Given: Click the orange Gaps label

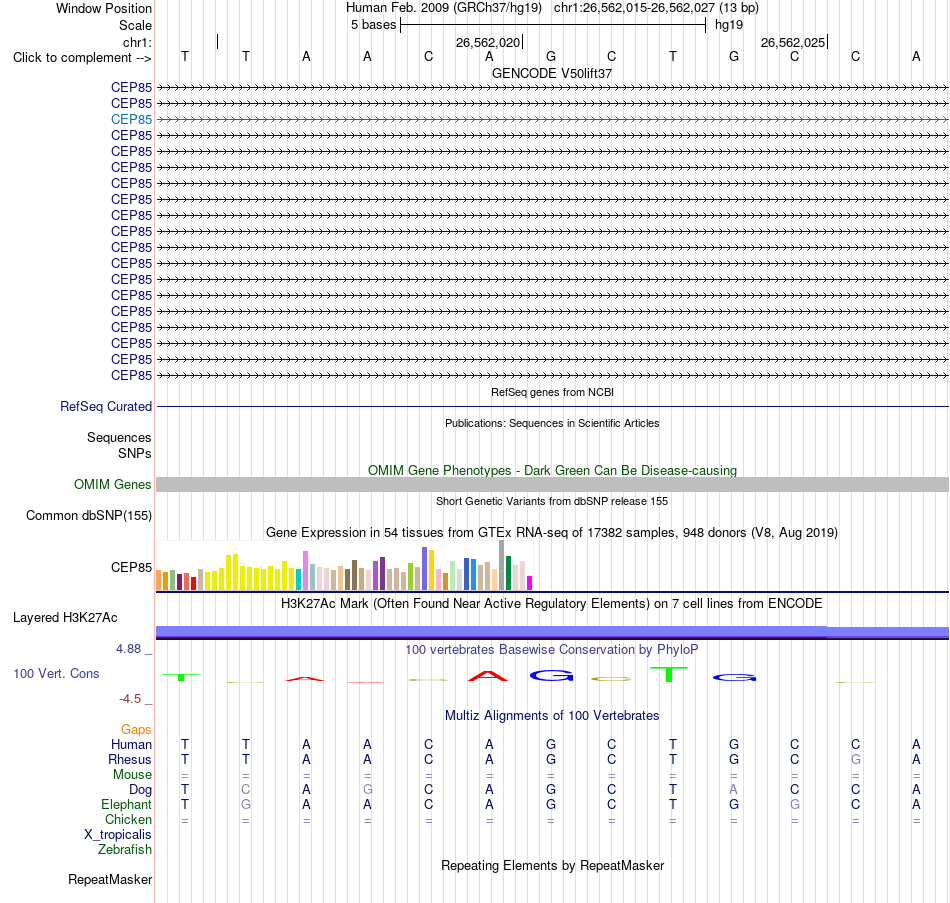Looking at the screenshot, I should click(x=136, y=730).
